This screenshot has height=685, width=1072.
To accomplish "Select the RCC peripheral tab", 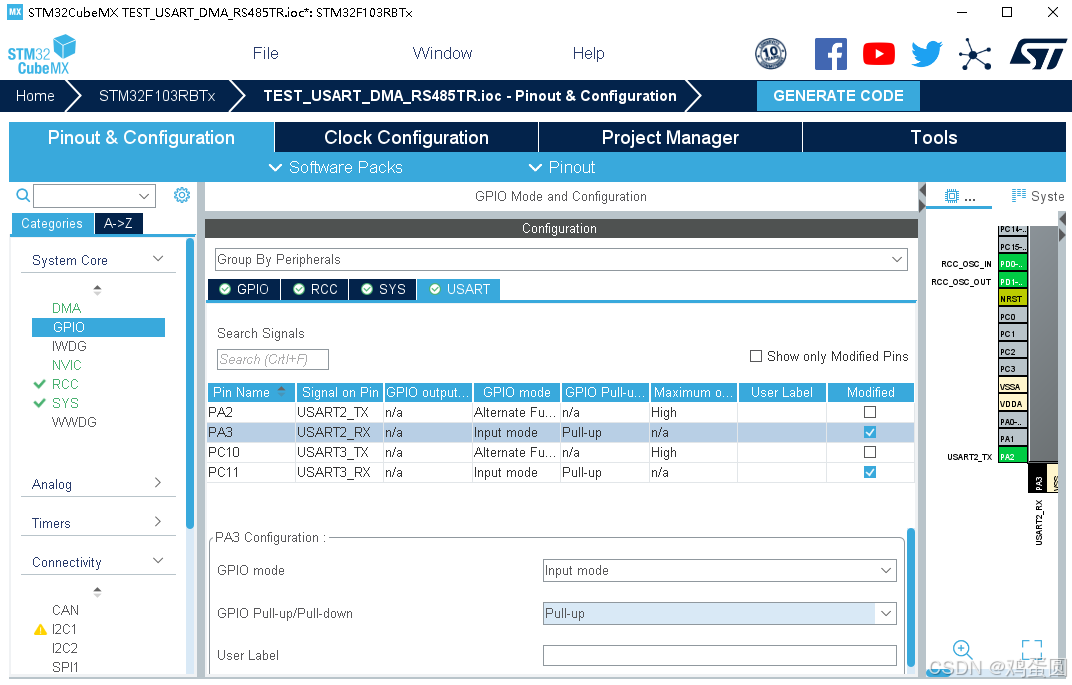I will (315, 289).
